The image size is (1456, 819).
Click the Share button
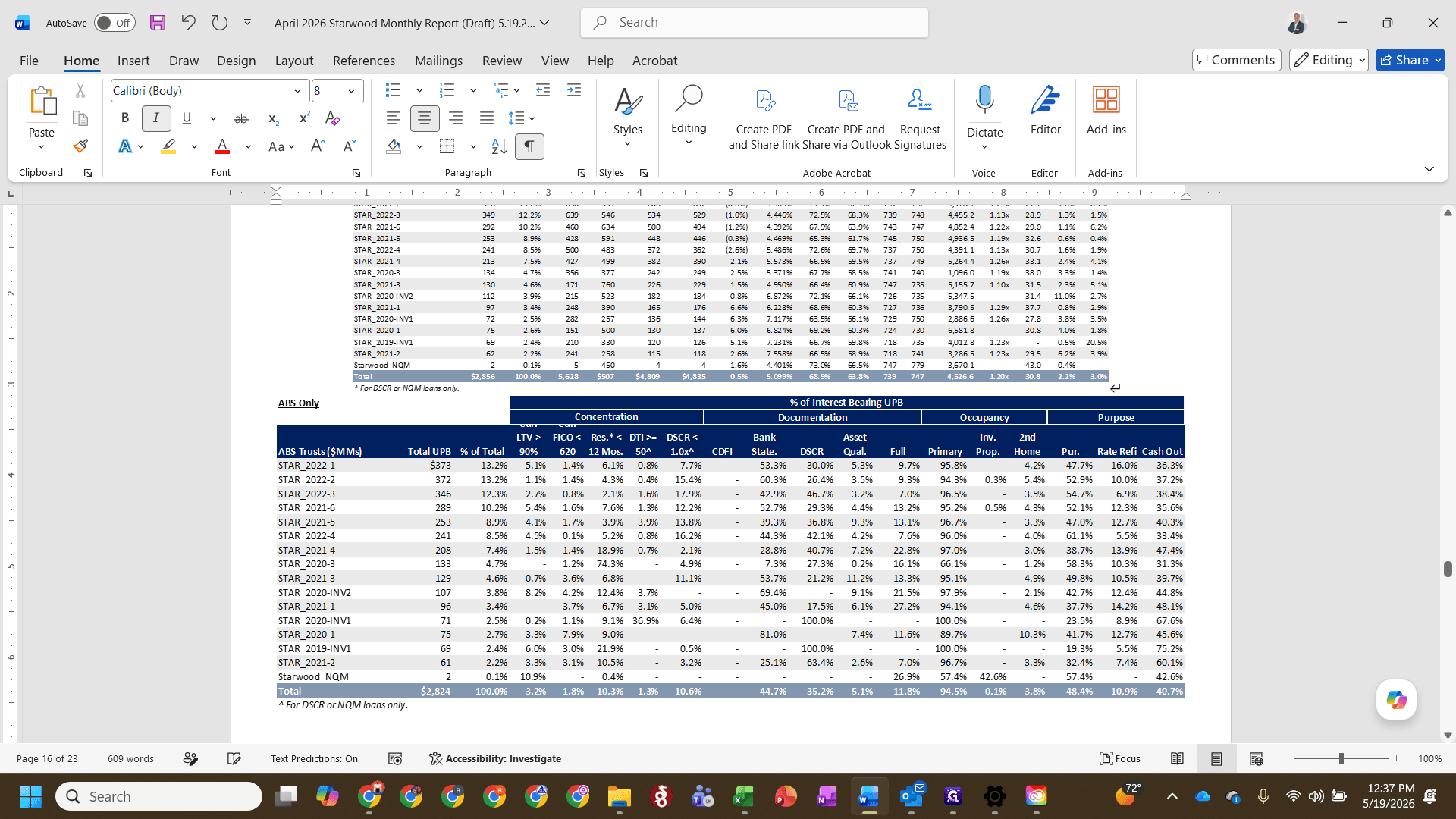point(1410,60)
